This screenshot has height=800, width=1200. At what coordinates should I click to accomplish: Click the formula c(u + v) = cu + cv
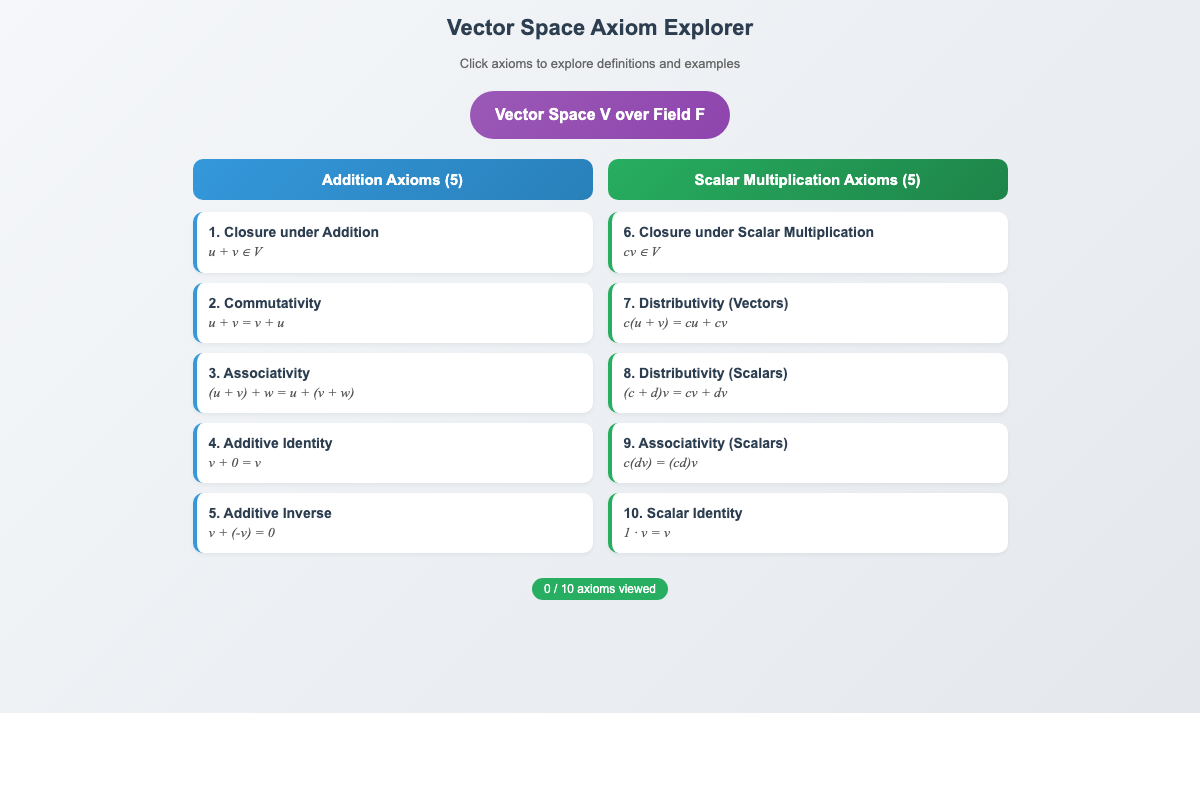(675, 322)
